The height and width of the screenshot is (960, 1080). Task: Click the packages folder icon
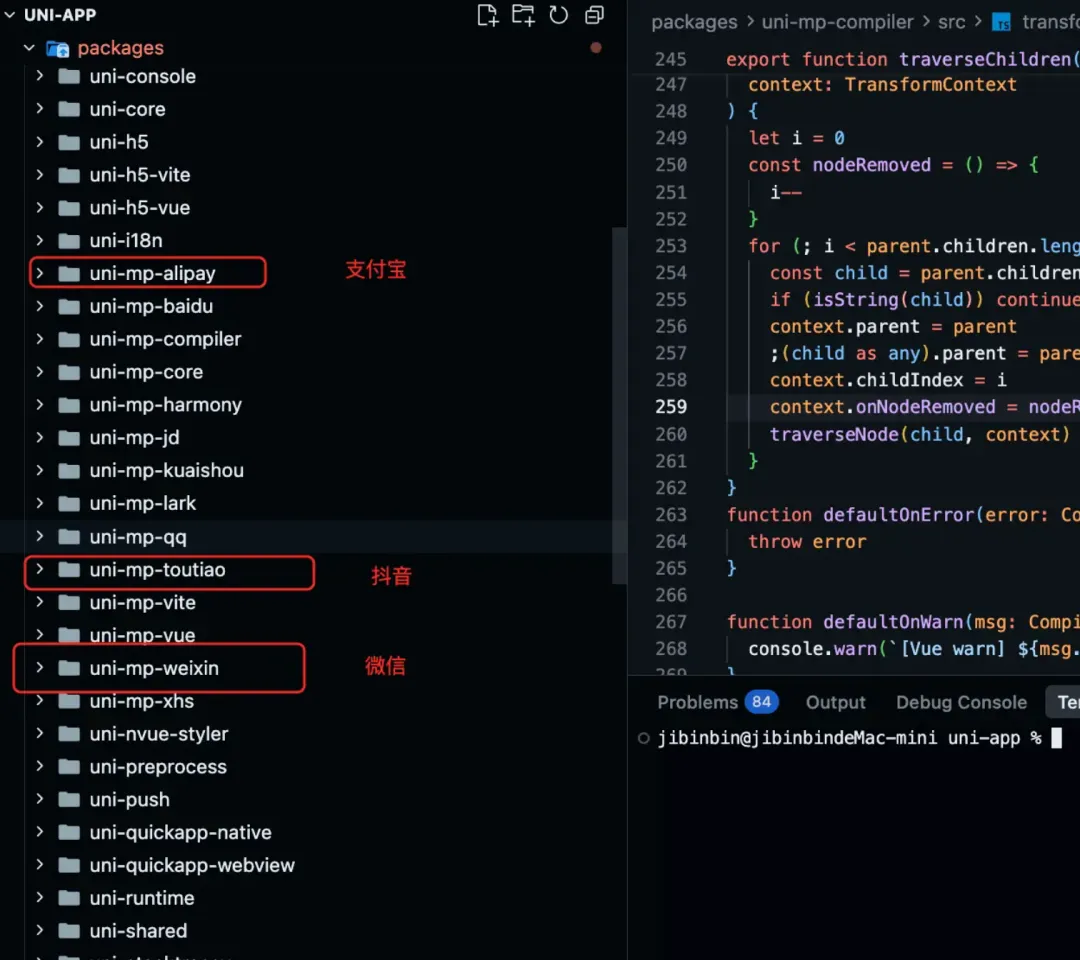point(58,48)
